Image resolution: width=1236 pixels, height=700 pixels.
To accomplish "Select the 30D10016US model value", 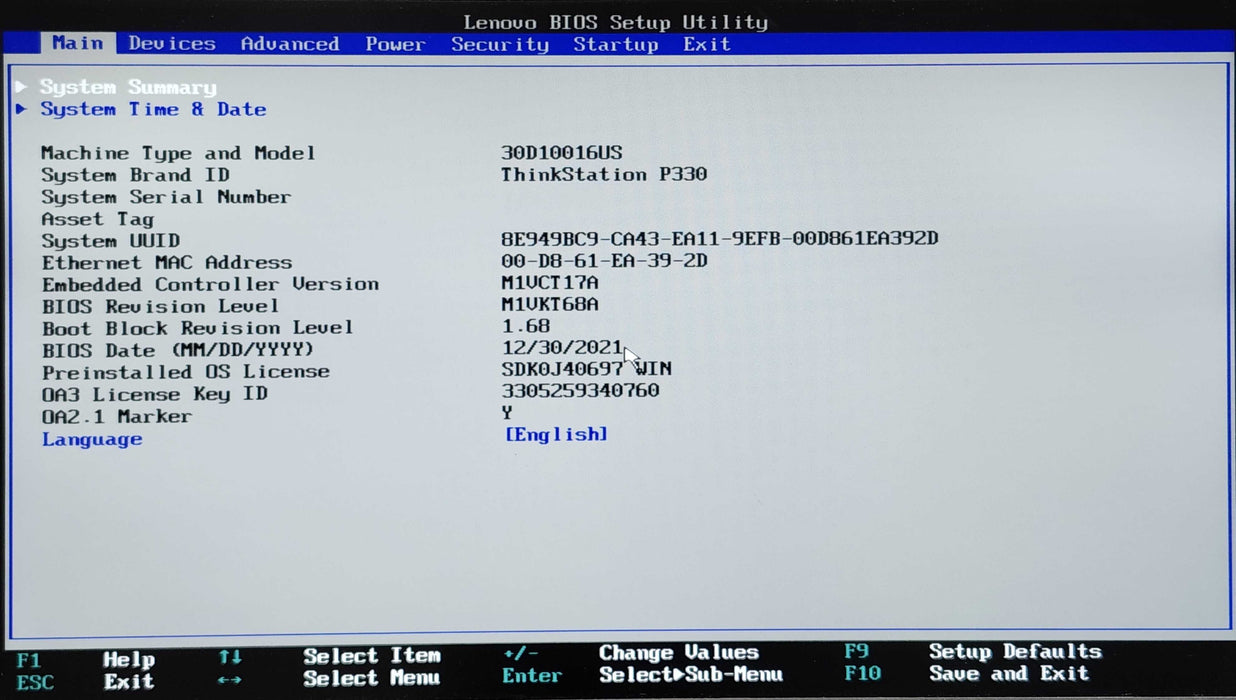I will tap(561, 152).
